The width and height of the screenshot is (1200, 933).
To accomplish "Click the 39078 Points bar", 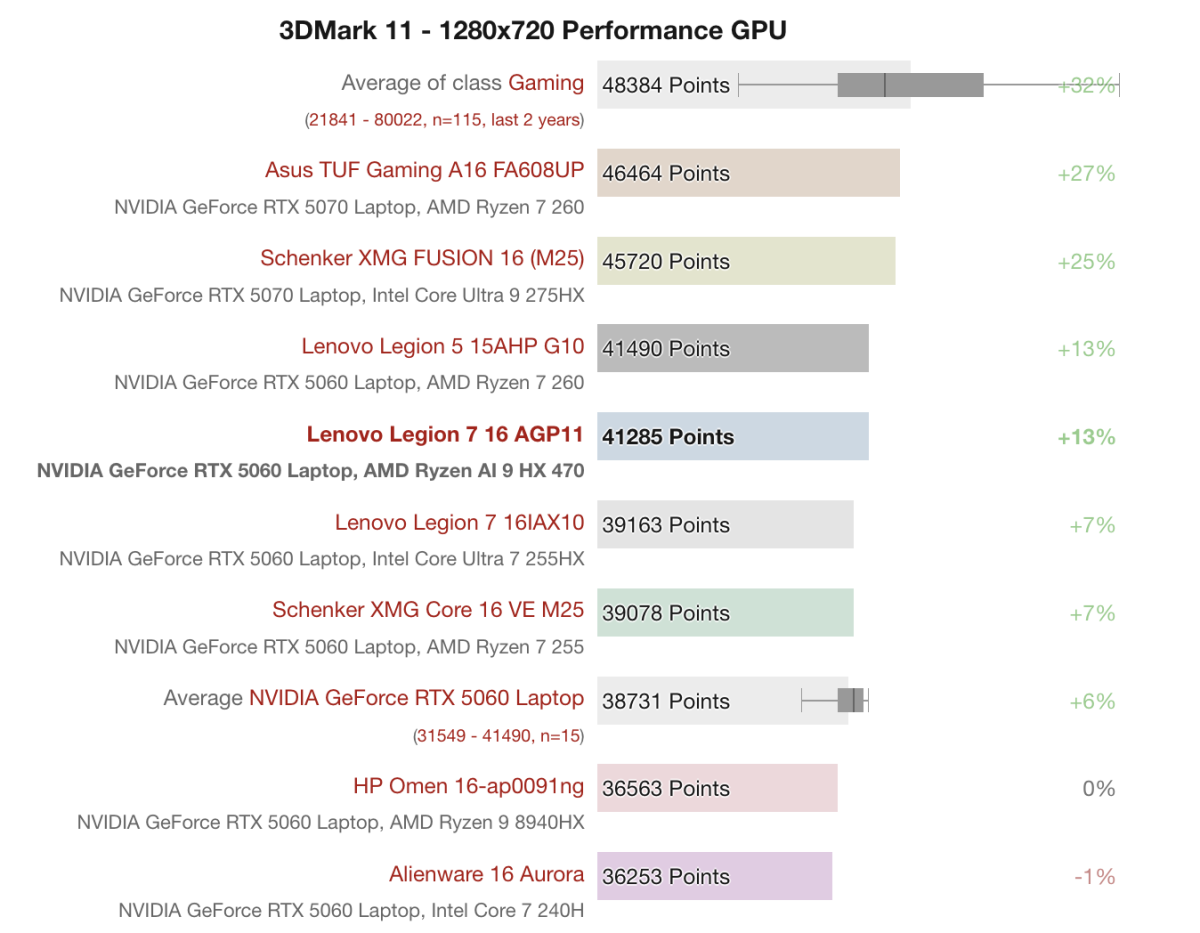I will [x=725, y=613].
